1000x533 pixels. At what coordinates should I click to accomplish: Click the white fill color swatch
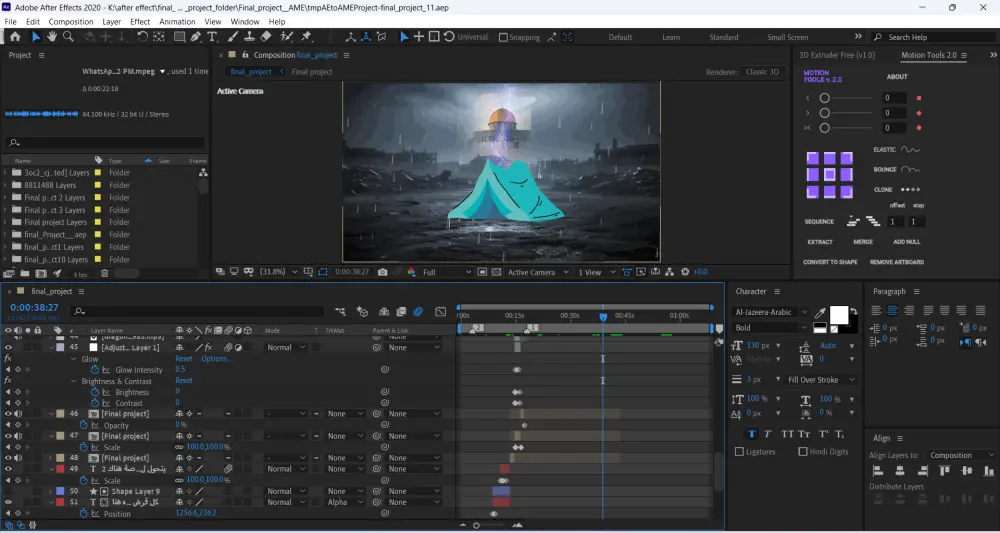(838, 314)
